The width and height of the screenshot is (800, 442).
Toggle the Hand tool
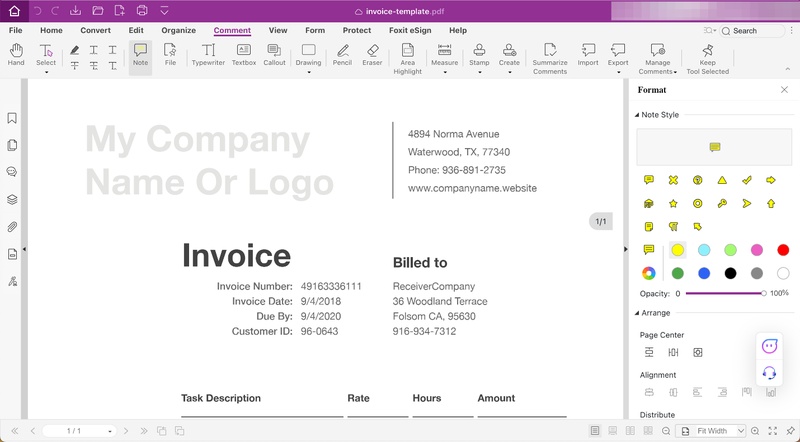[16, 55]
